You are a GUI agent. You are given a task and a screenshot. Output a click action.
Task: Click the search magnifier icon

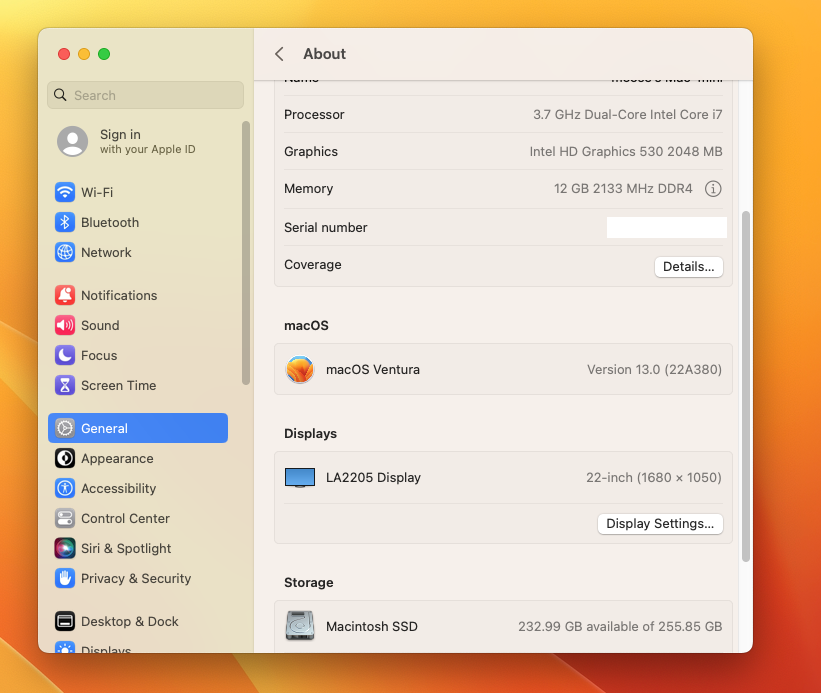click(x=60, y=95)
